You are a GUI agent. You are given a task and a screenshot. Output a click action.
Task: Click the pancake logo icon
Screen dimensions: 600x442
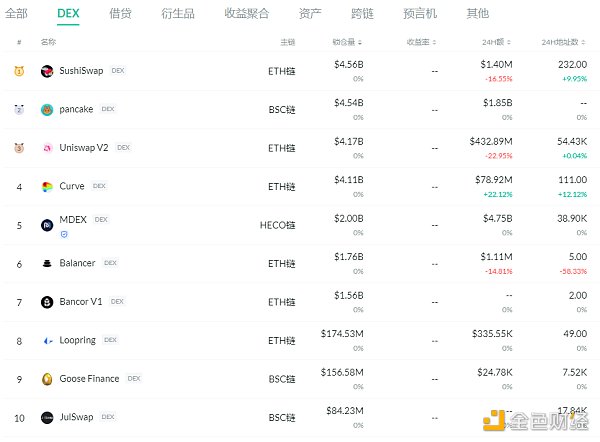pyautogui.click(x=47, y=110)
